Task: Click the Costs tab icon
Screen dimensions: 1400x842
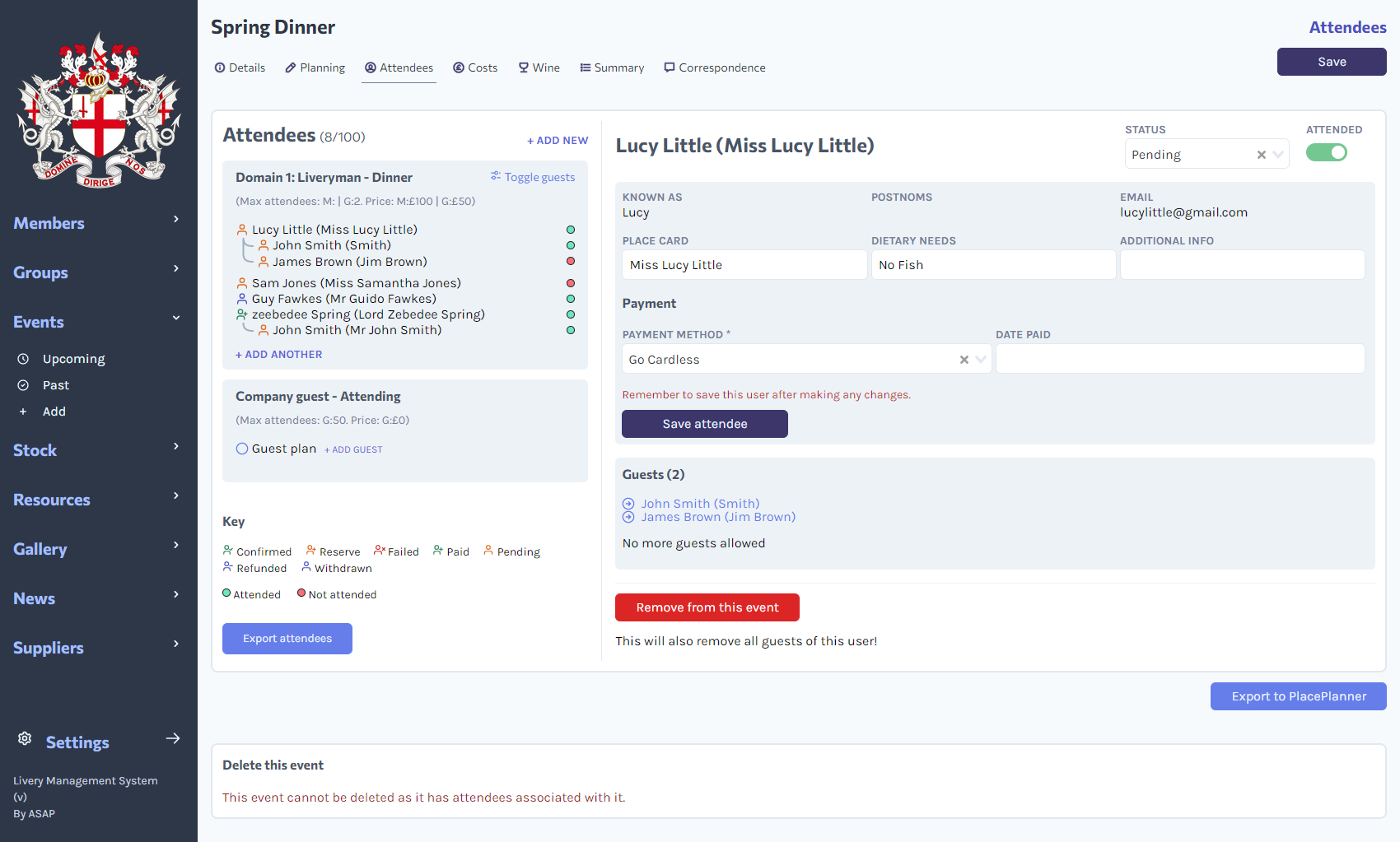Action: [458, 67]
